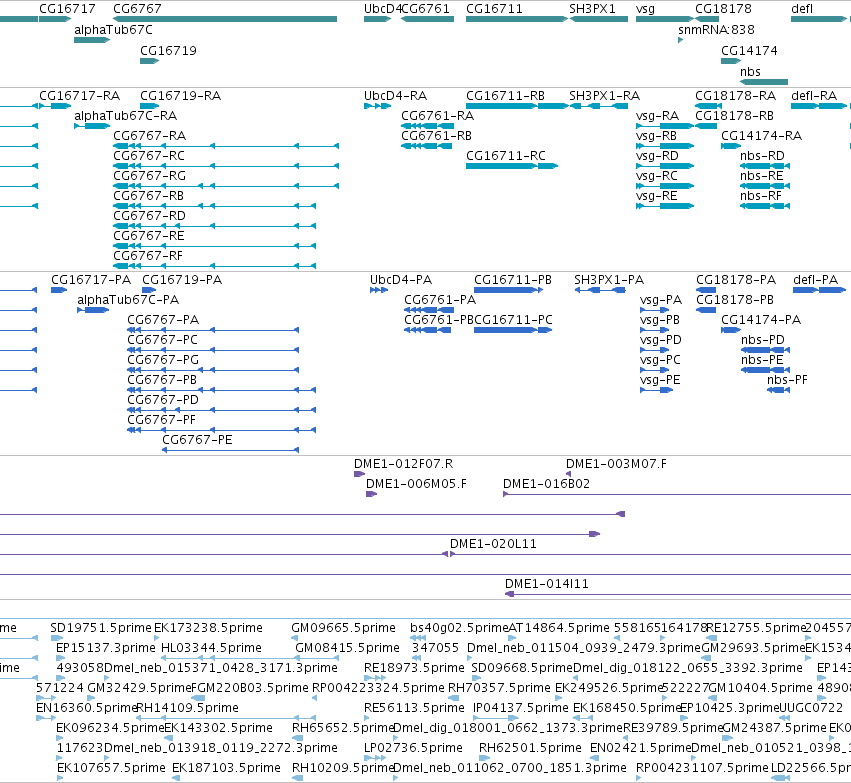Click transcript vsg-RE label
Viewport: 851px width, 783px height.
[657, 196]
